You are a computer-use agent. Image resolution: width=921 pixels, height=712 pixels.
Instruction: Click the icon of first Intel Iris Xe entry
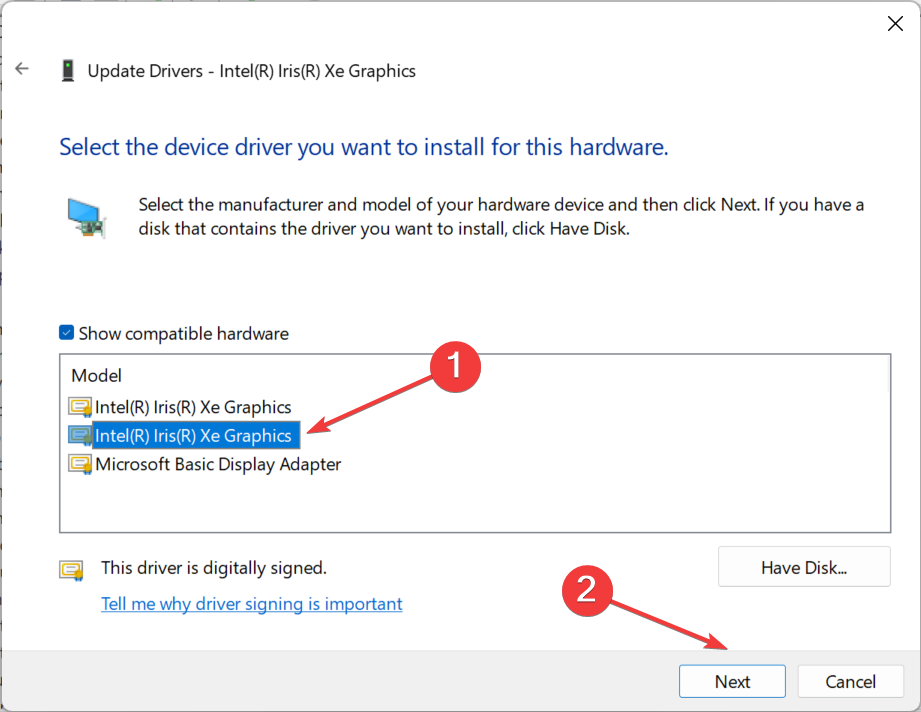click(x=80, y=407)
